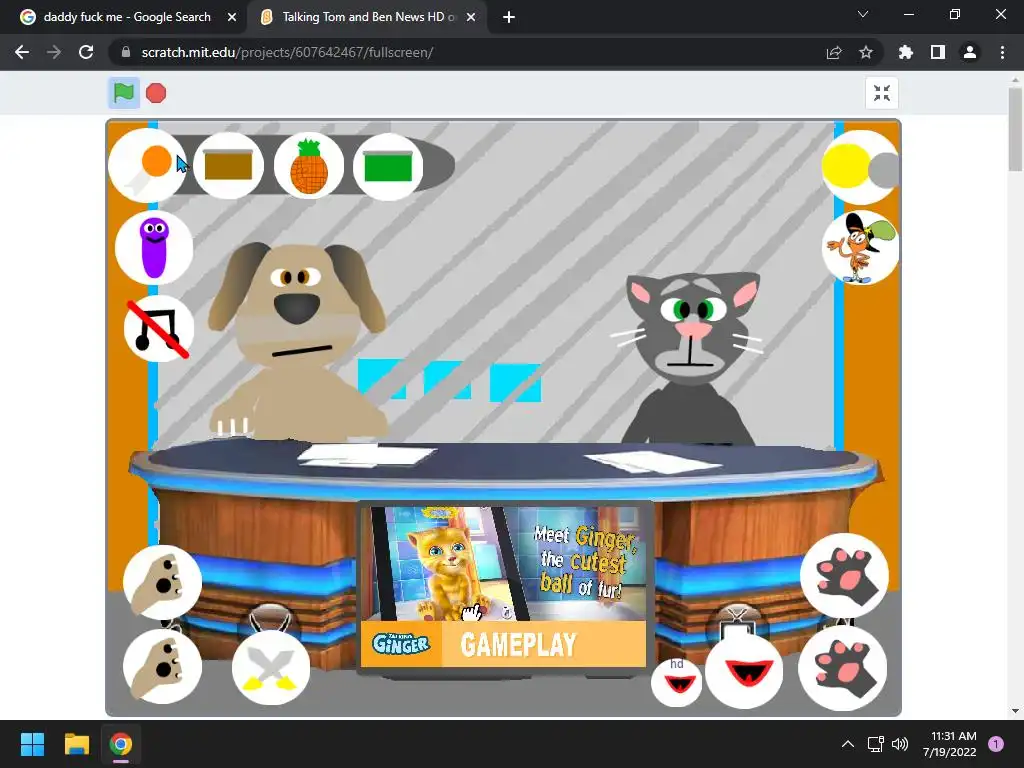Reload the current Scratch page
This screenshot has width=1024, height=768.
click(x=86, y=52)
